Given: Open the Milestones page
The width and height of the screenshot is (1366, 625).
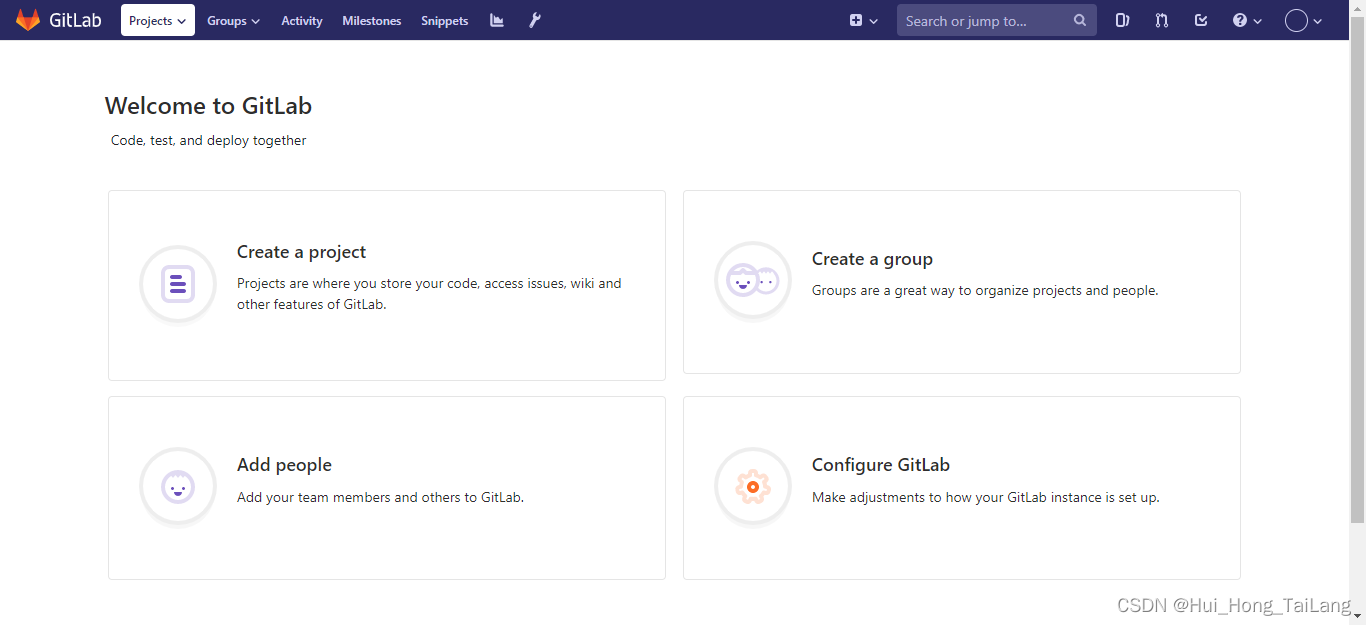Looking at the screenshot, I should coord(372,20).
